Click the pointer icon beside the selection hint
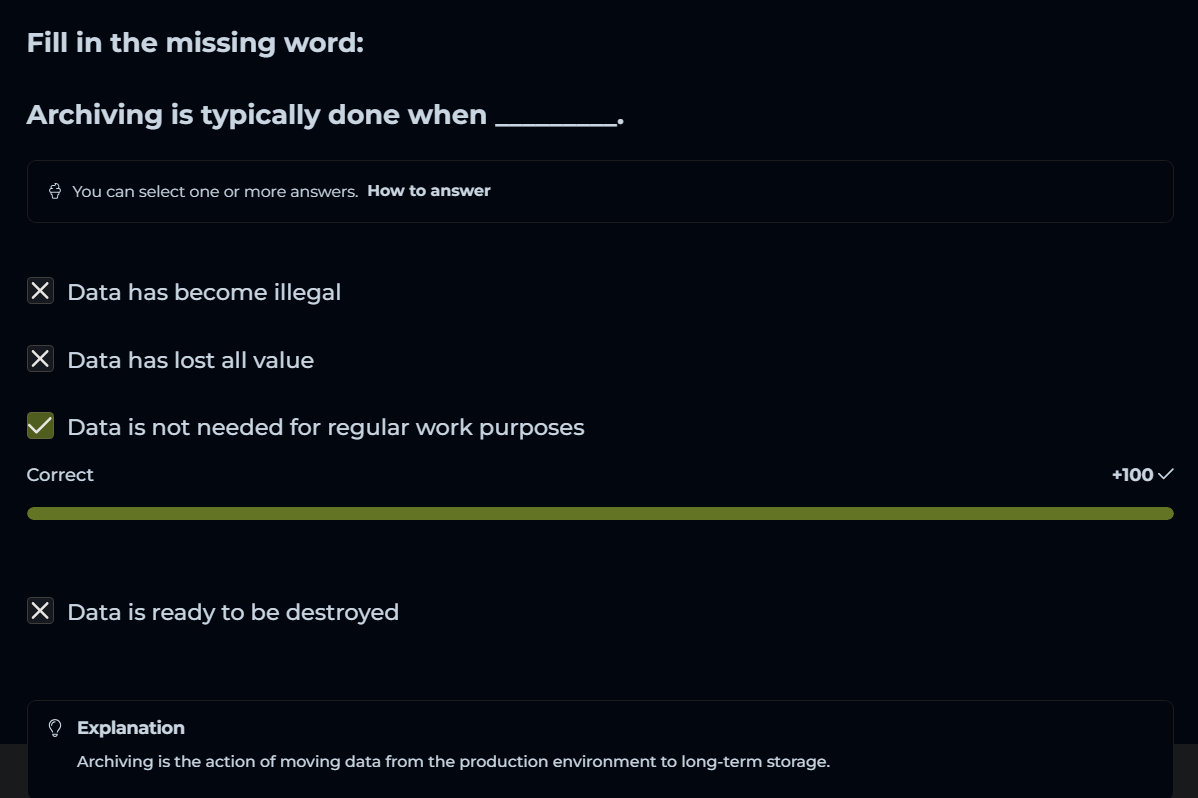 pos(55,191)
